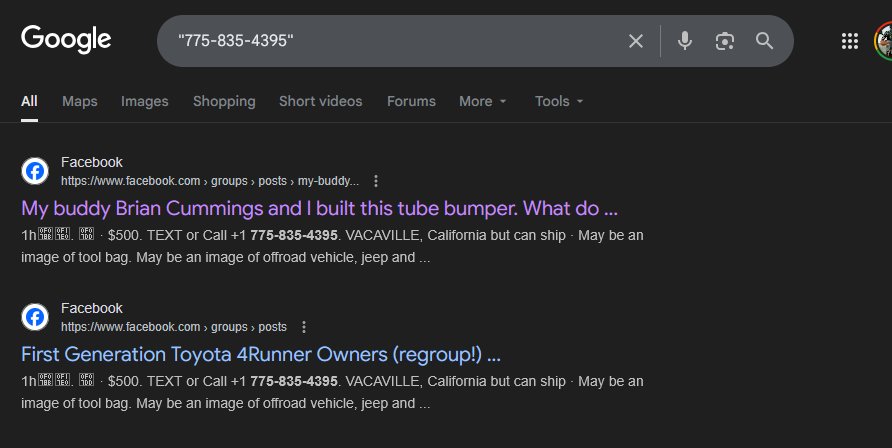Open "First Generation Toyota 4Runner Owners" result

261,354
